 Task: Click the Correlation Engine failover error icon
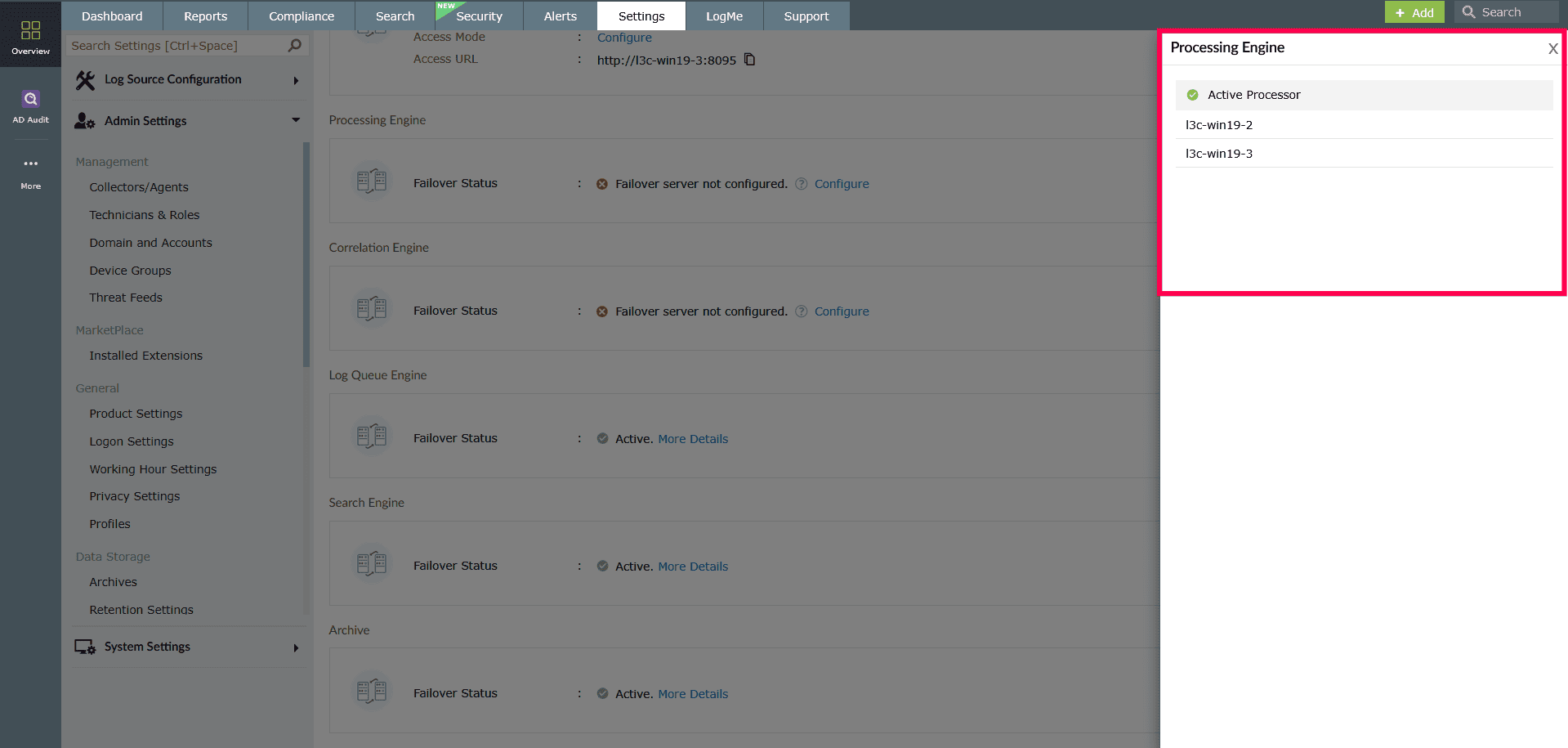click(602, 311)
